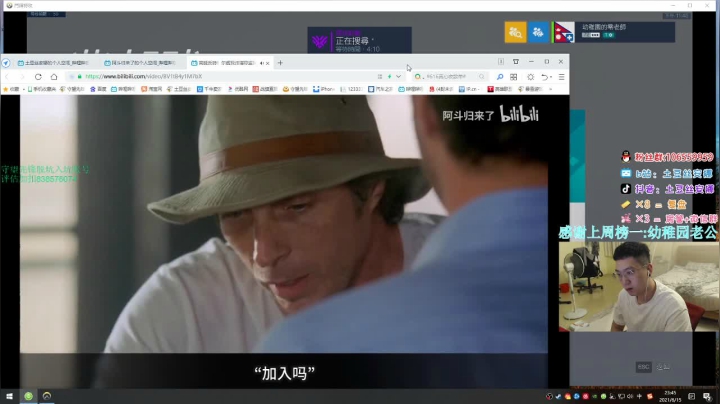Open the favorites star bookmark

pyautogui.click(x=11, y=89)
